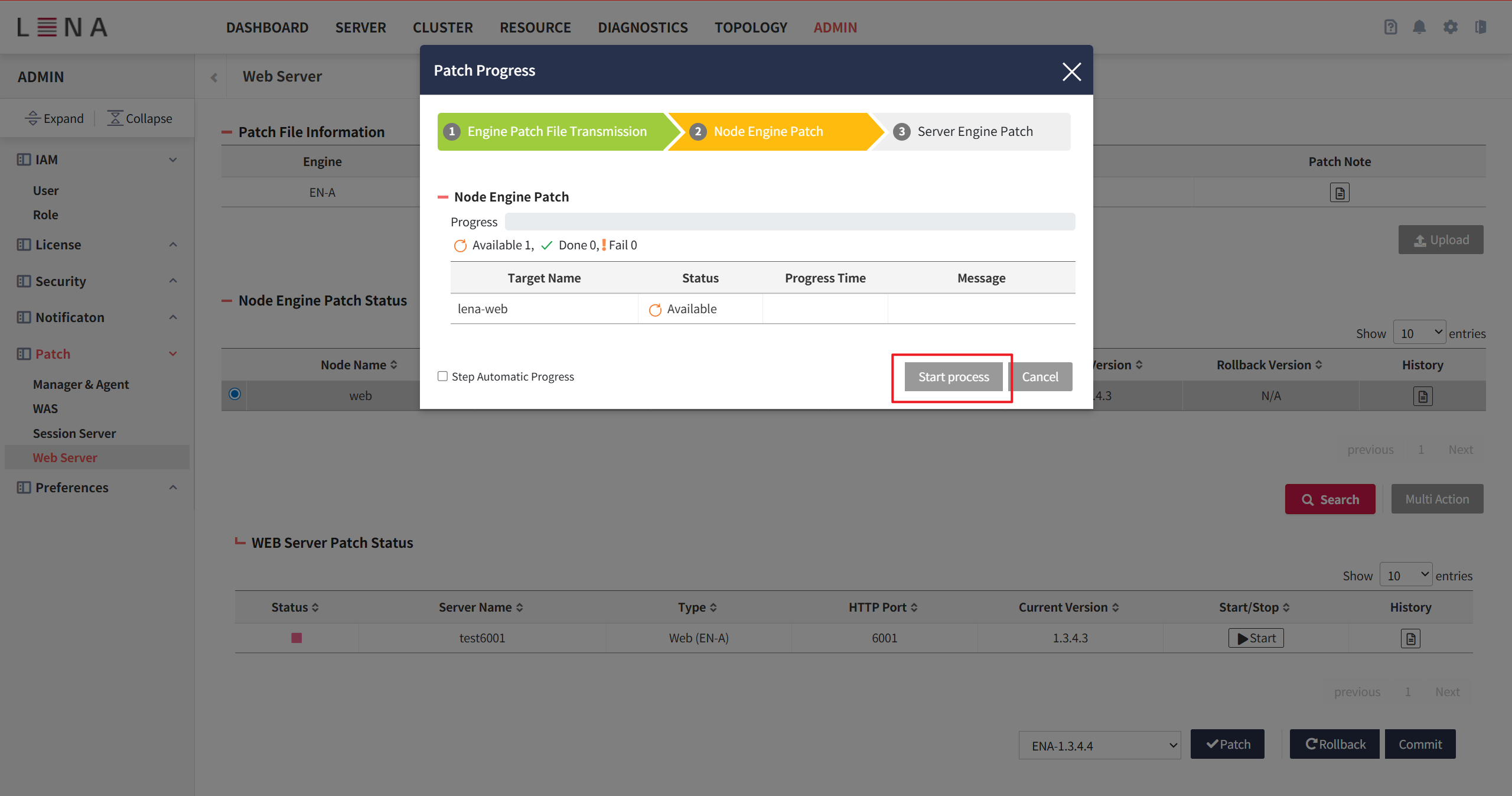Click the logout door icon in header
This screenshot has width=1512, height=796.
(x=1480, y=27)
